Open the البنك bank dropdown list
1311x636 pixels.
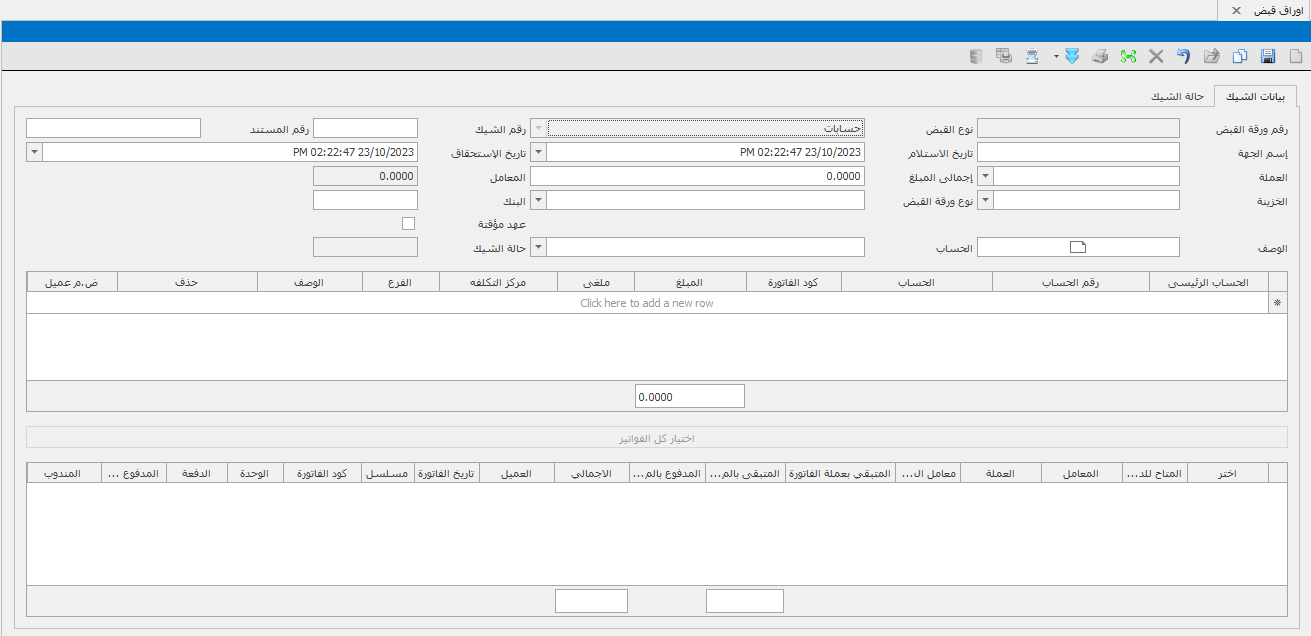(x=538, y=200)
